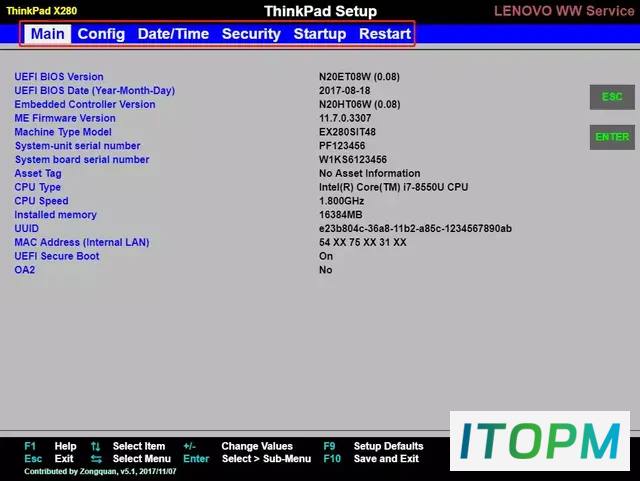
Task: Select the CPU Speed label
Action: pos(41,201)
